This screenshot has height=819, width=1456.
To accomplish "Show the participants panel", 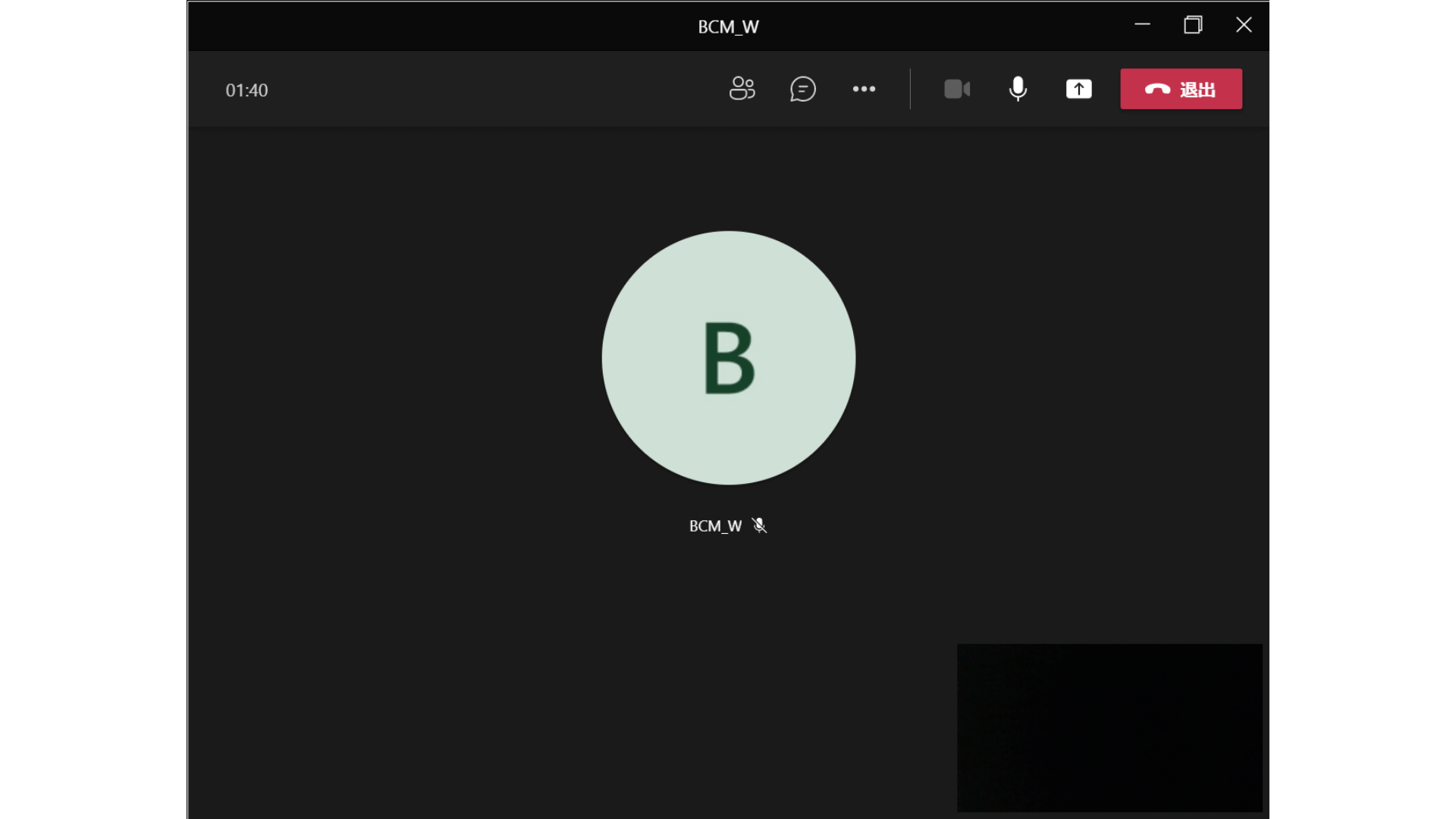I will [742, 89].
